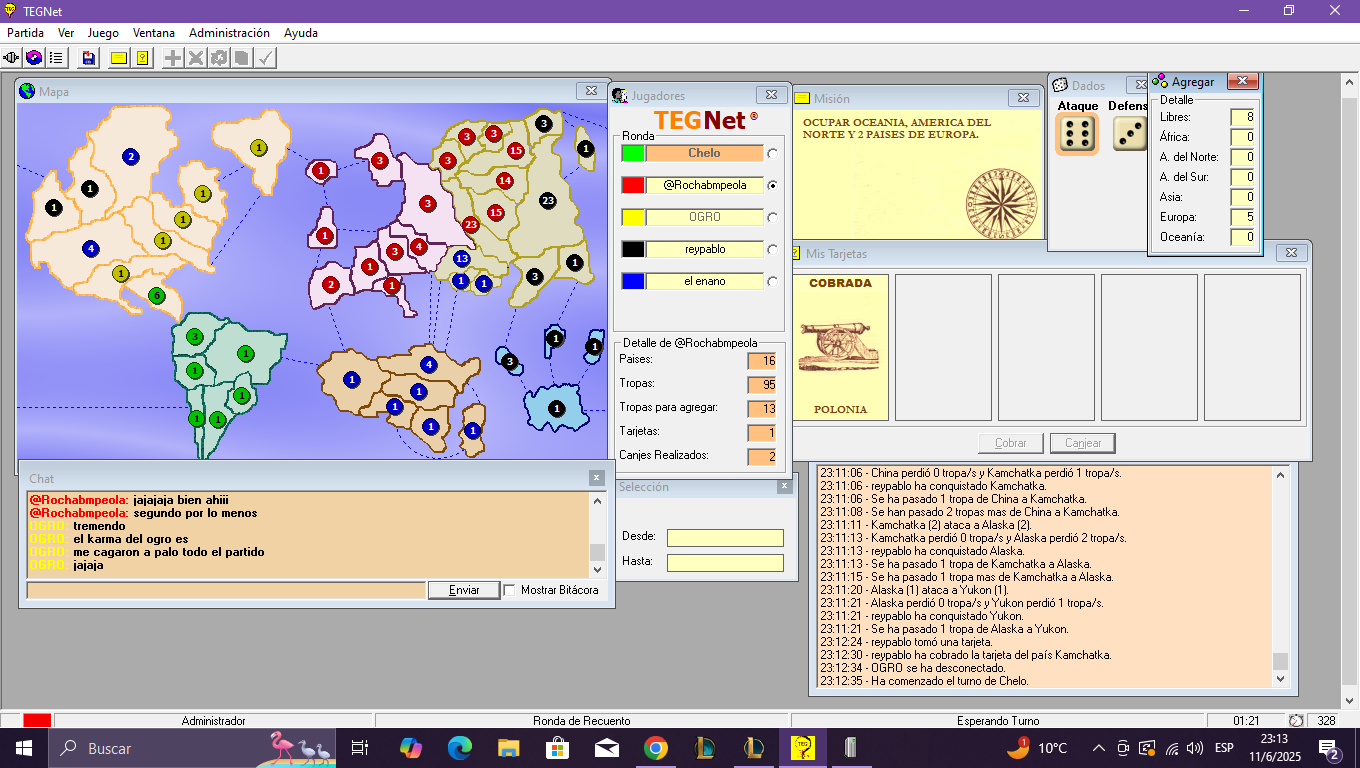Click the Libres troops value field
Screen dimensions: 1360x768
pos(1242,117)
